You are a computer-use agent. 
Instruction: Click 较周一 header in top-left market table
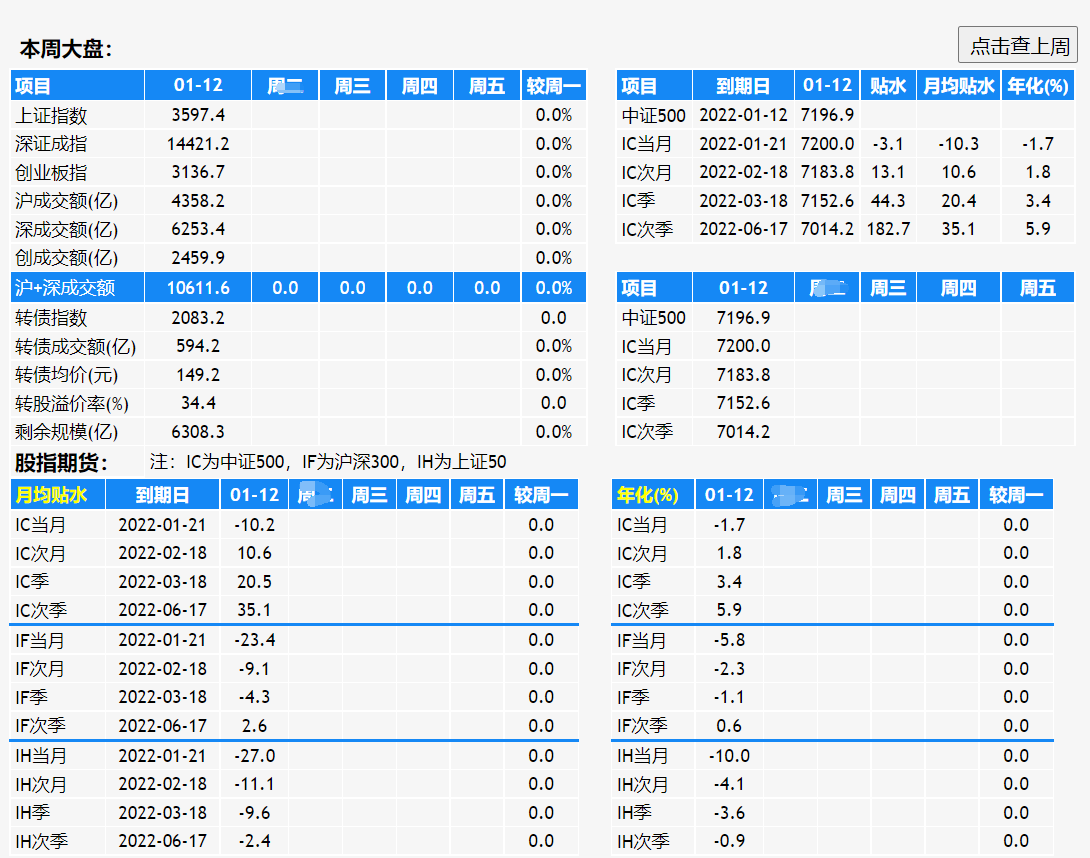[x=553, y=86]
